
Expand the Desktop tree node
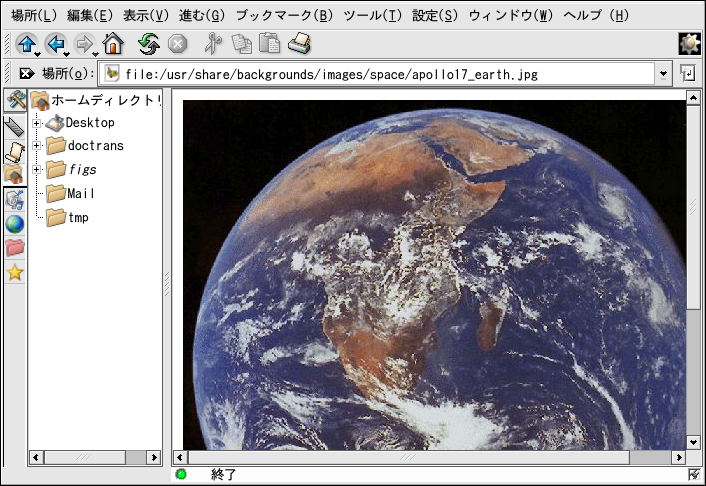click(x=37, y=123)
